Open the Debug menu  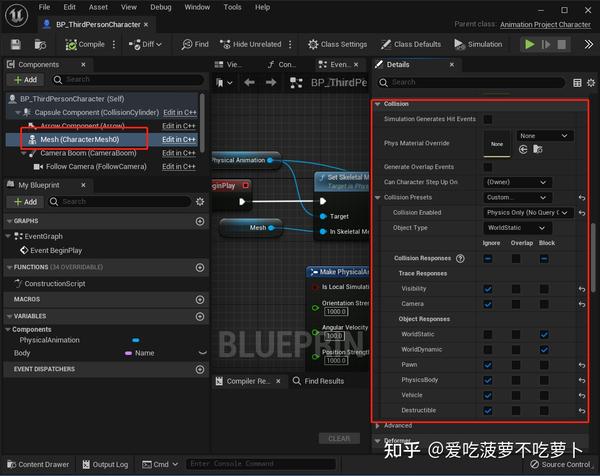pyautogui.click(x=161, y=7)
